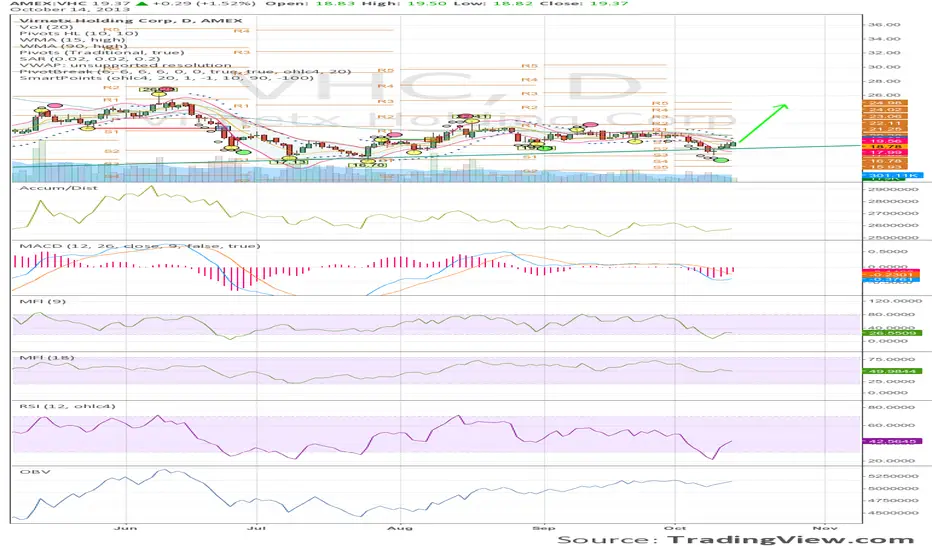The image size is (932, 550).
Task: Click the 17.13 pivot low label
Action: pyautogui.click(x=289, y=162)
